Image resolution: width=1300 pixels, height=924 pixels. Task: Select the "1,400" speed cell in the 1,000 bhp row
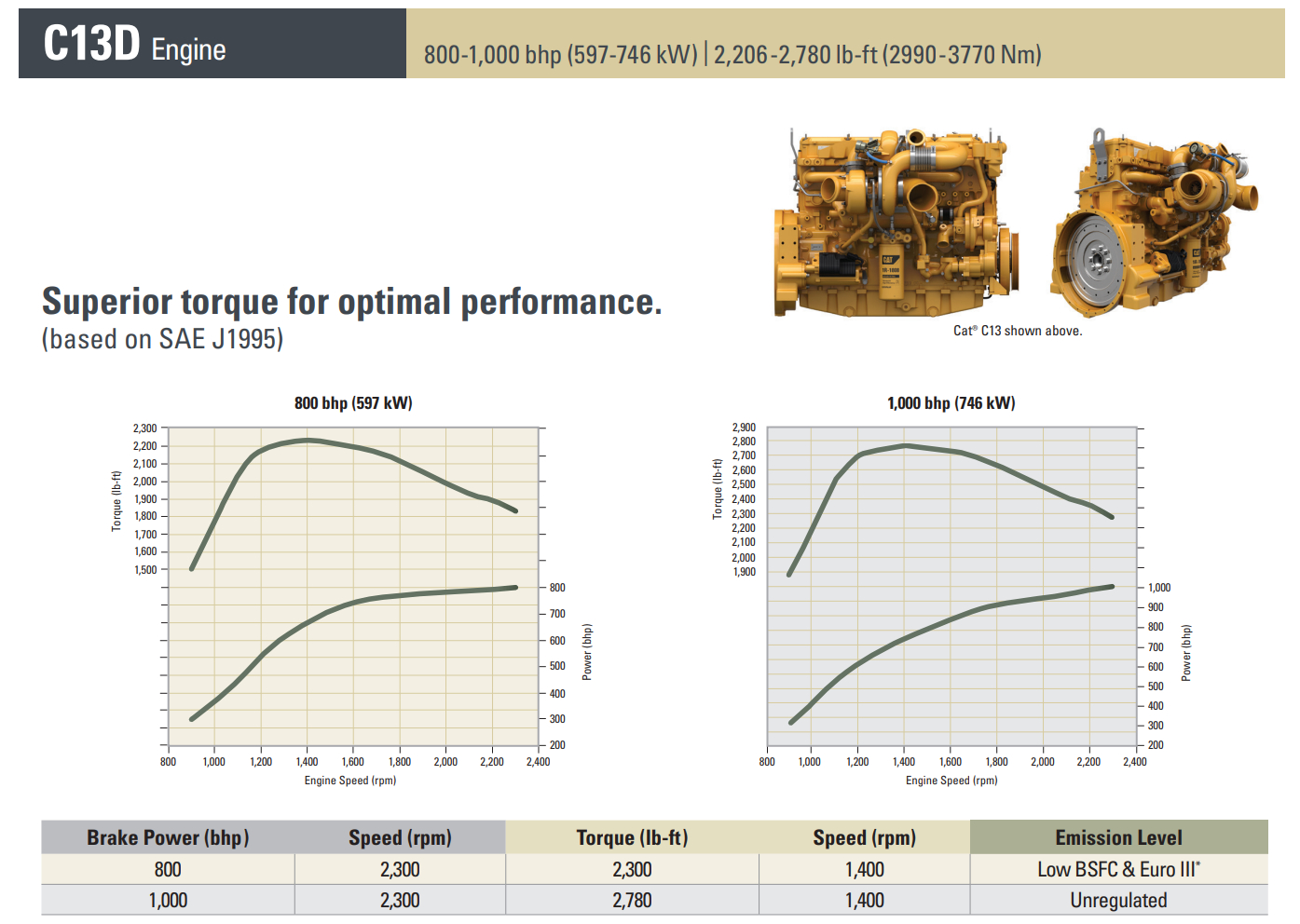pyautogui.click(x=865, y=901)
